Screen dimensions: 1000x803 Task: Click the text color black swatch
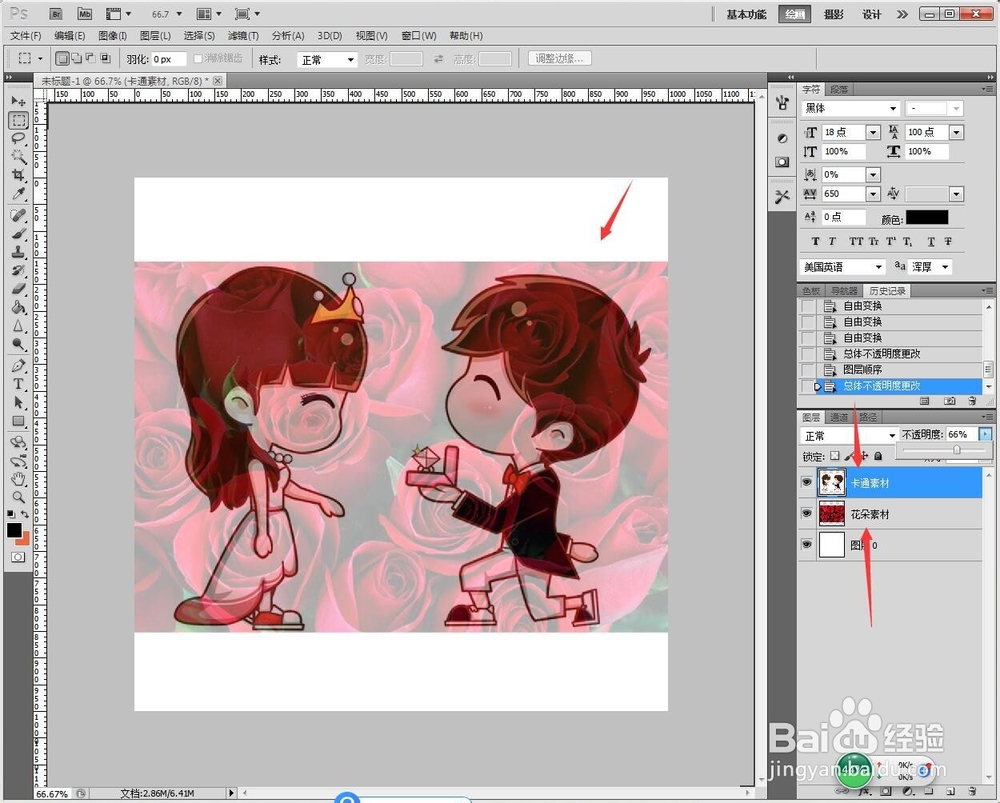pos(927,217)
